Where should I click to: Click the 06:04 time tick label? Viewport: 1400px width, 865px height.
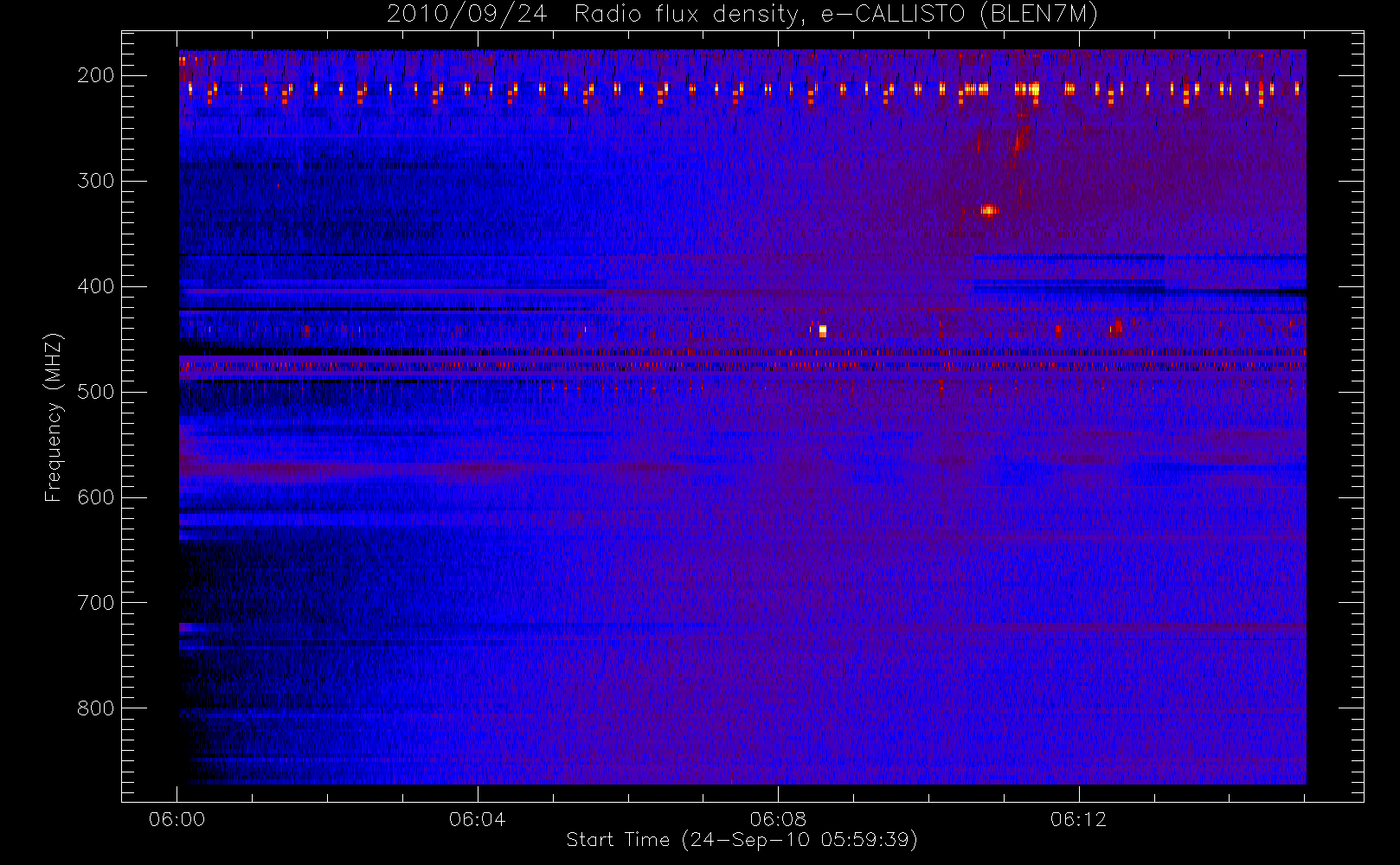tap(477, 819)
